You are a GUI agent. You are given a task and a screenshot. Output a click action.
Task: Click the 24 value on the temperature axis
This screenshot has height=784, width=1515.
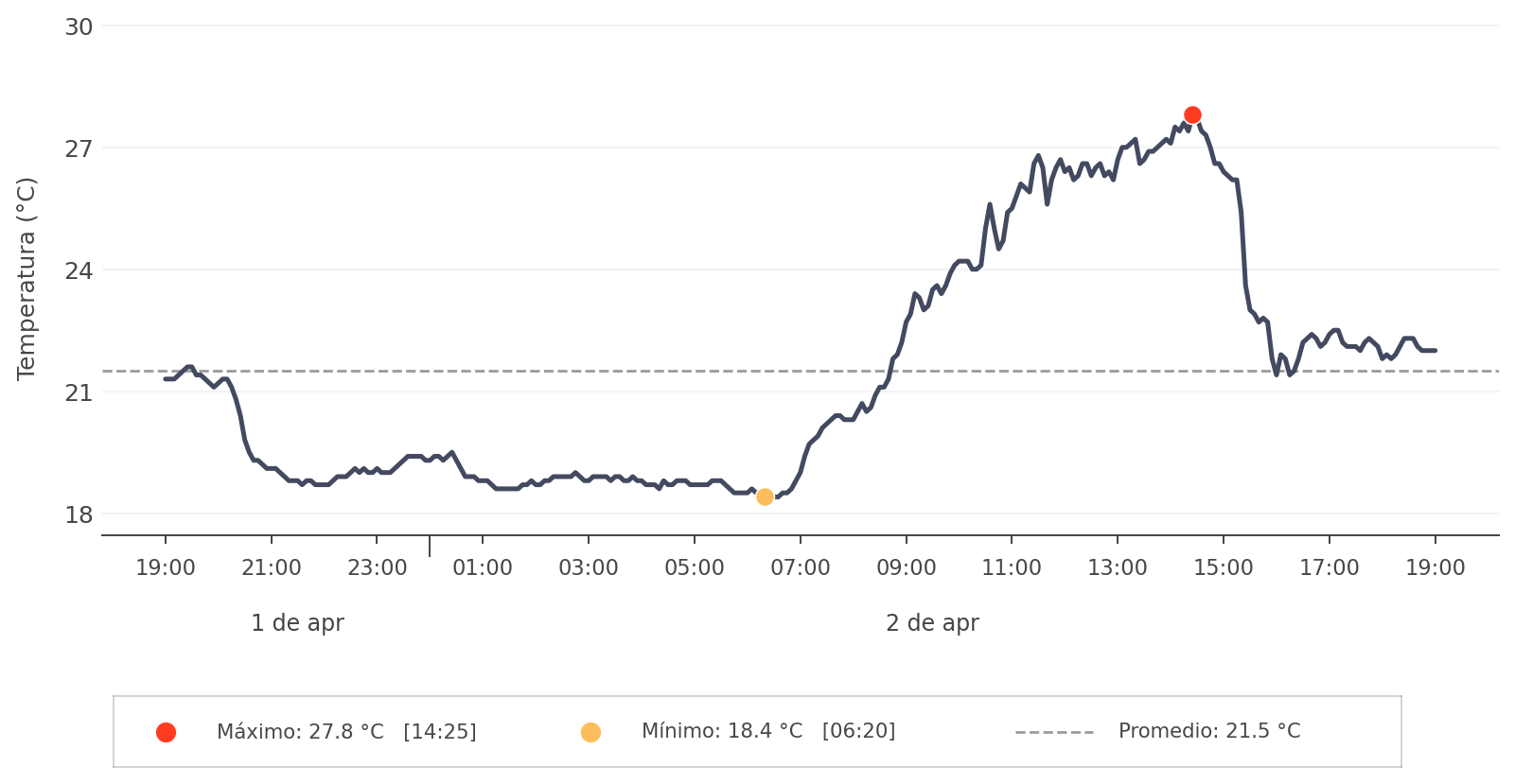pyautogui.click(x=79, y=271)
